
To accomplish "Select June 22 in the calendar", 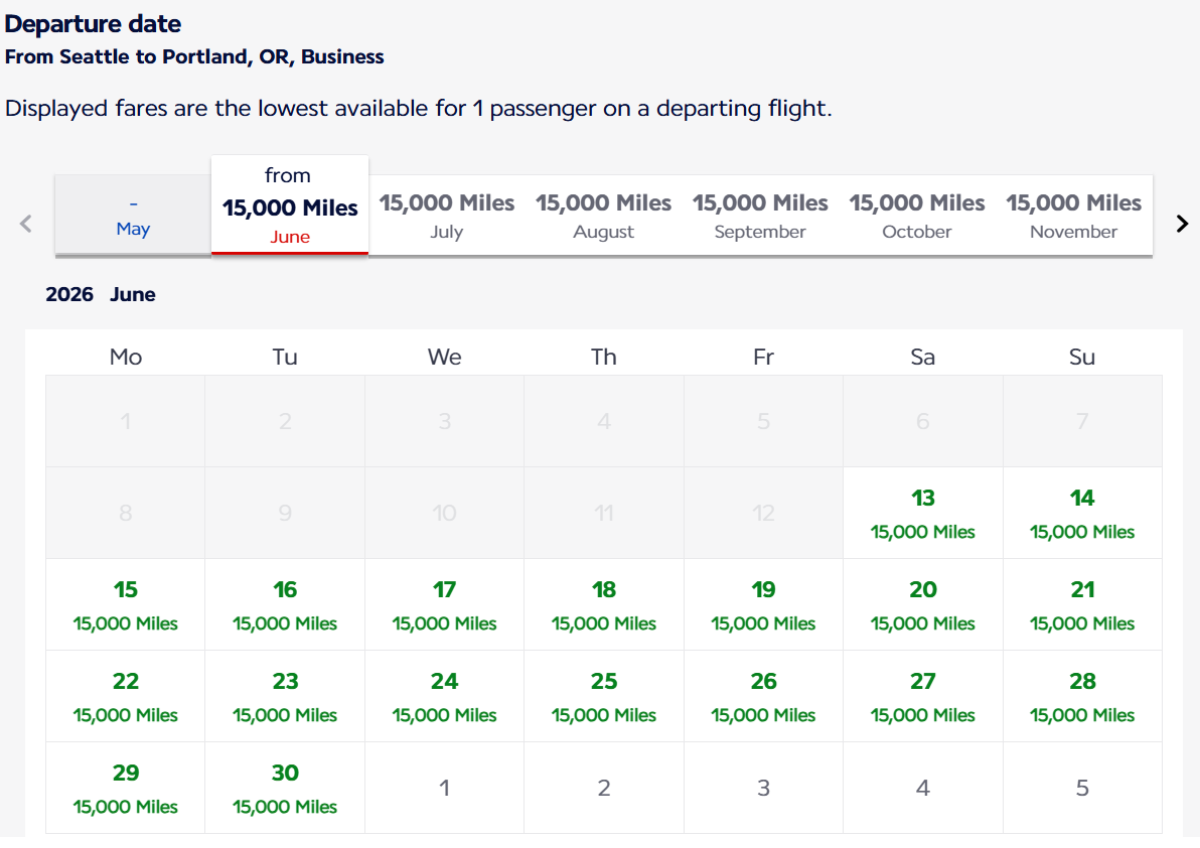I will click(126, 697).
